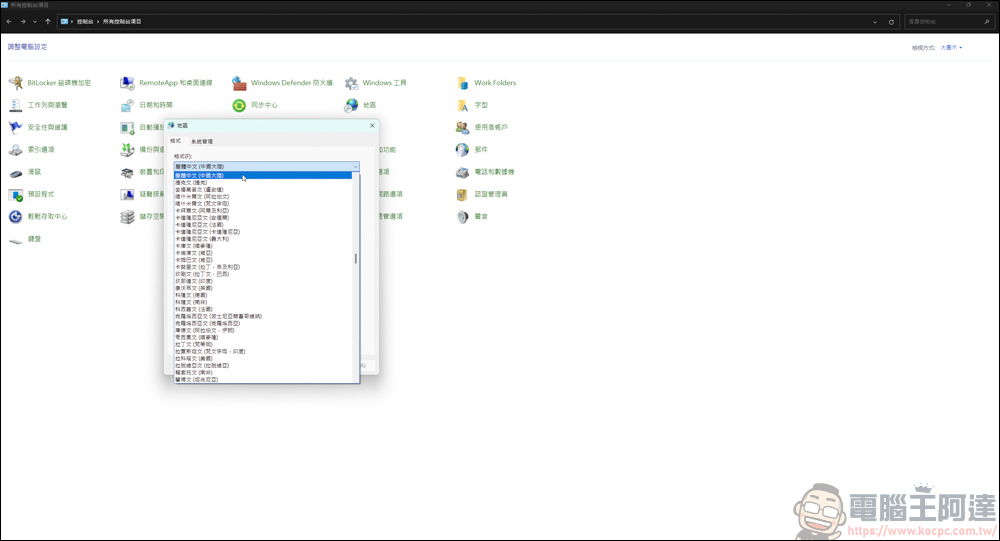Select 卡達隆尼亞文 (義大利) format
1000x541 pixels.
[x=263, y=239]
